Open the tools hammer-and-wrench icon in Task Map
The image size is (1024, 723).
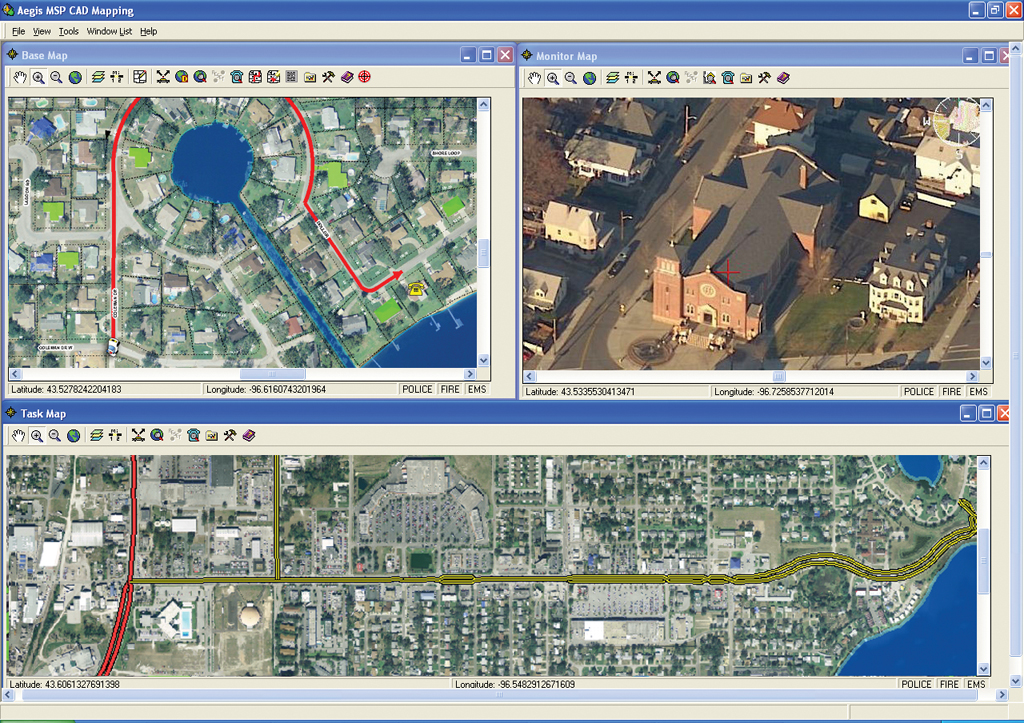[x=228, y=435]
